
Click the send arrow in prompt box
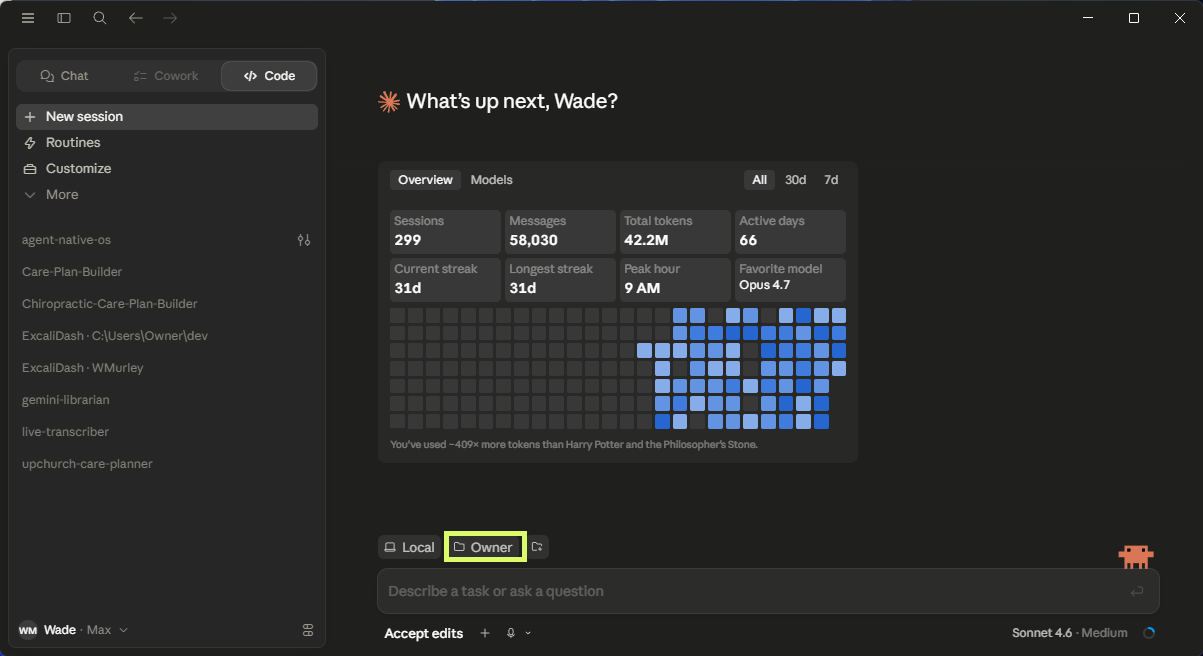pos(1137,591)
